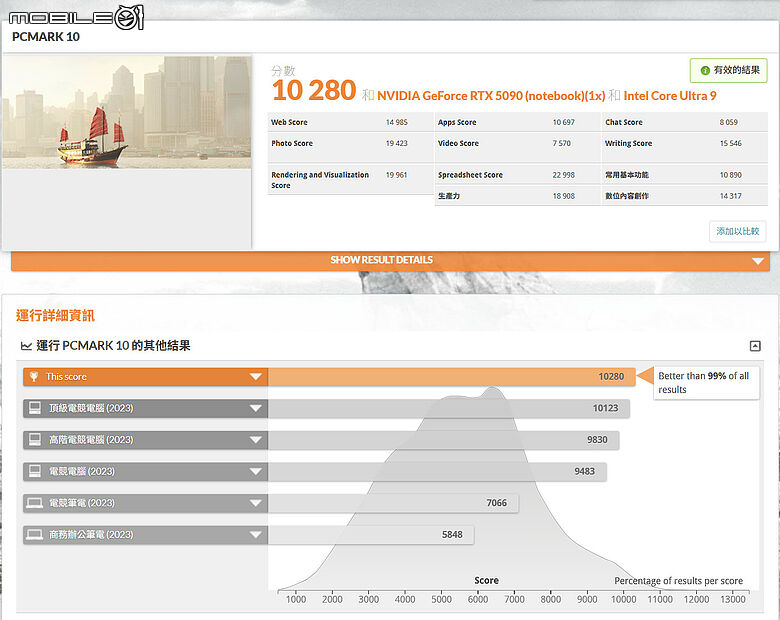
Task: Click the trophy icon on This score
Action: 34,377
